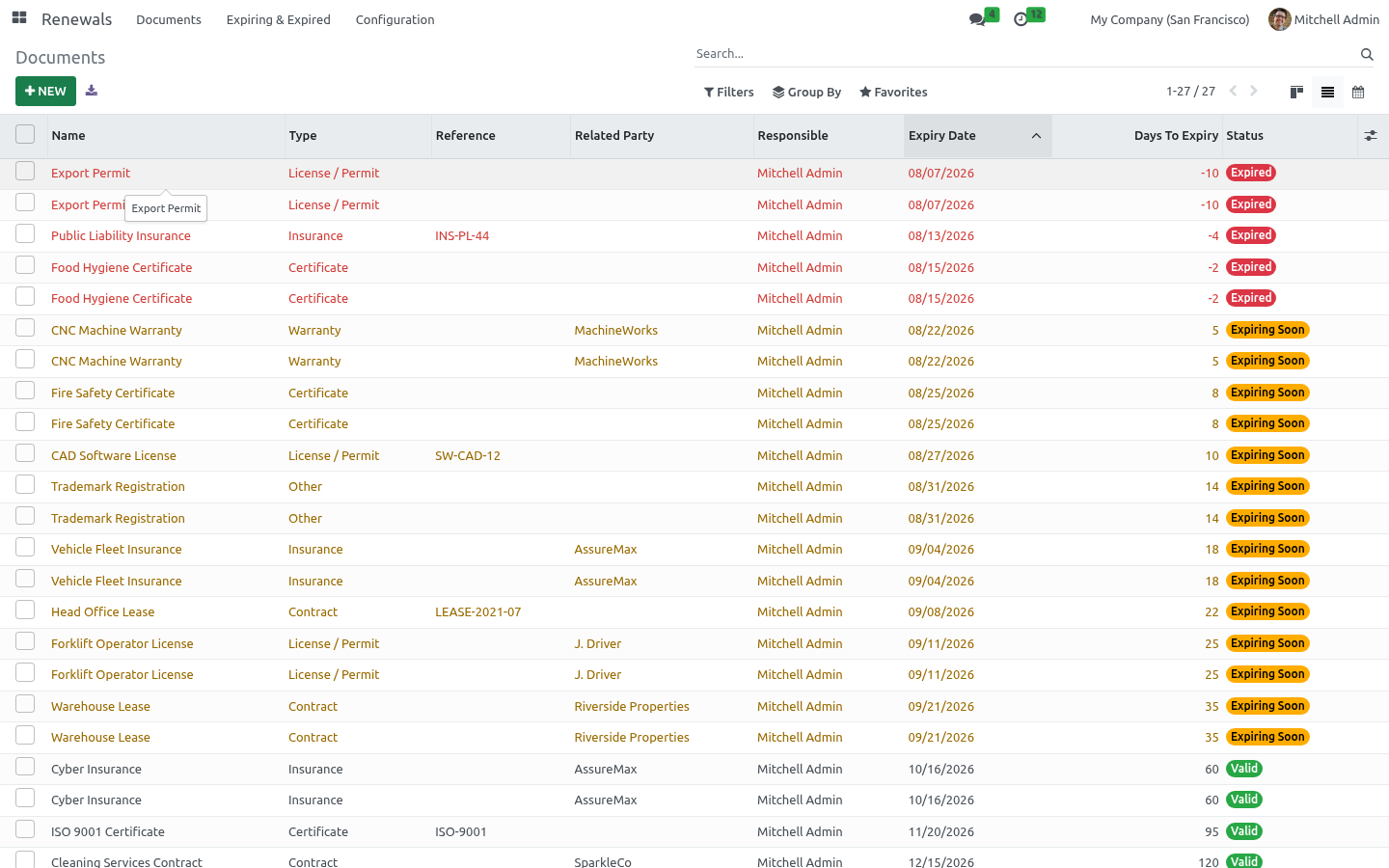Screen dimensions: 1389x868
Task: Go to next page arrow
Action: [x=1254, y=91]
